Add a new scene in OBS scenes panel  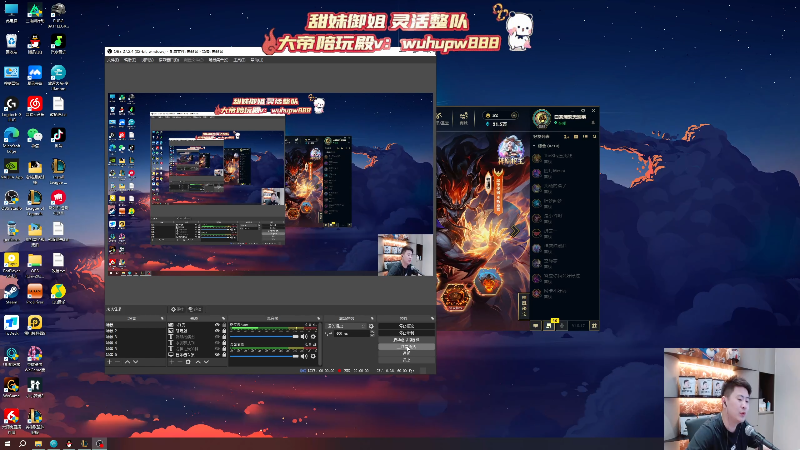(109, 362)
